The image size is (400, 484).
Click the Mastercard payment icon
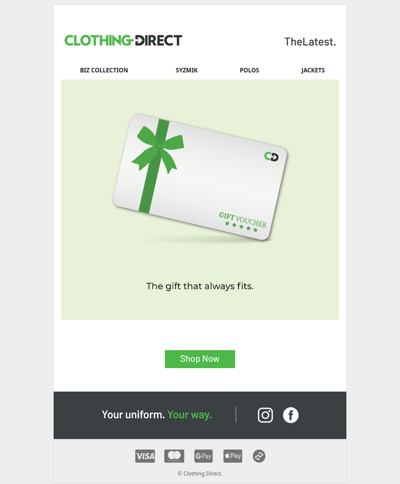click(174, 456)
